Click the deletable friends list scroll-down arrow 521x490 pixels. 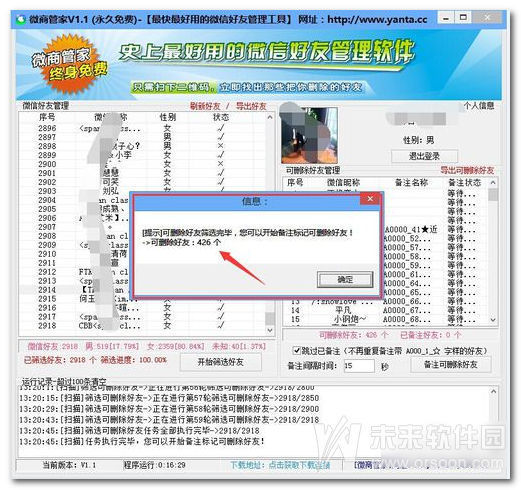click(493, 320)
